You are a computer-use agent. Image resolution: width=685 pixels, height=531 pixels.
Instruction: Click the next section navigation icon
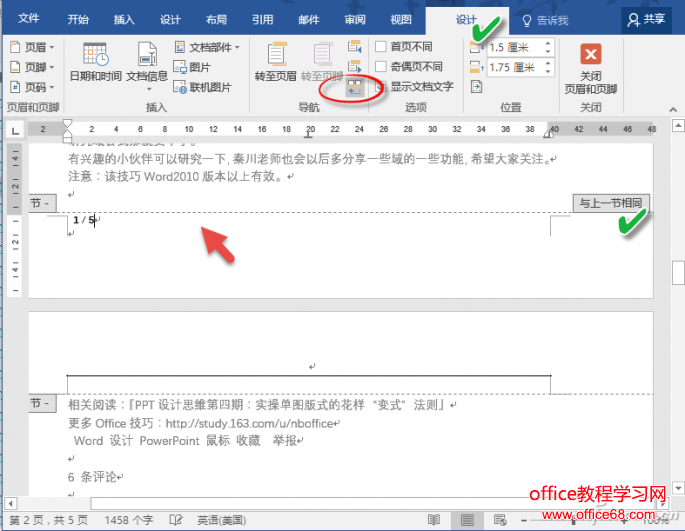click(354, 66)
